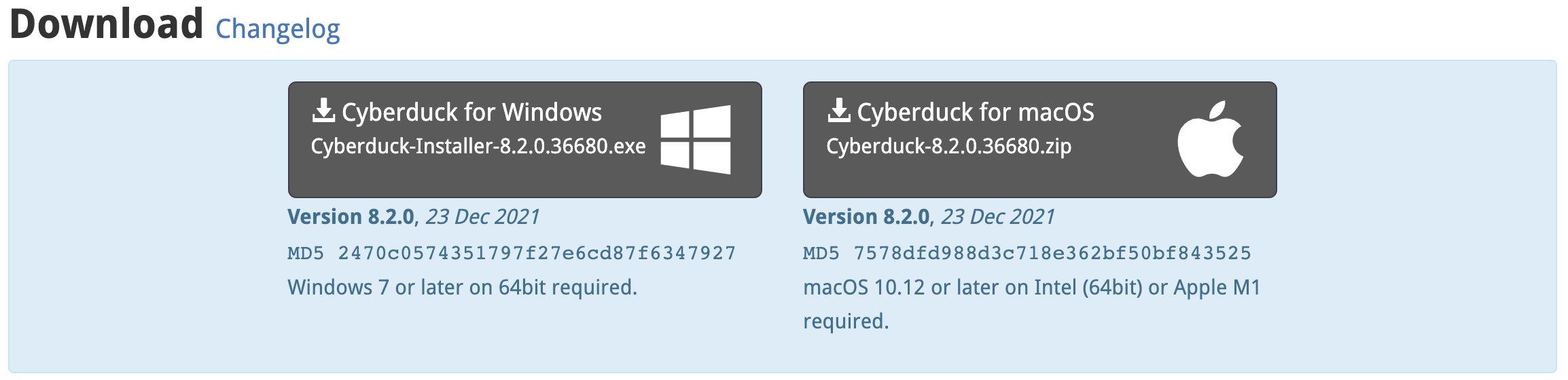Click the 'macOS 10.12 or later' requirement text
This screenshot has height=380, width=1568.
1031,288
